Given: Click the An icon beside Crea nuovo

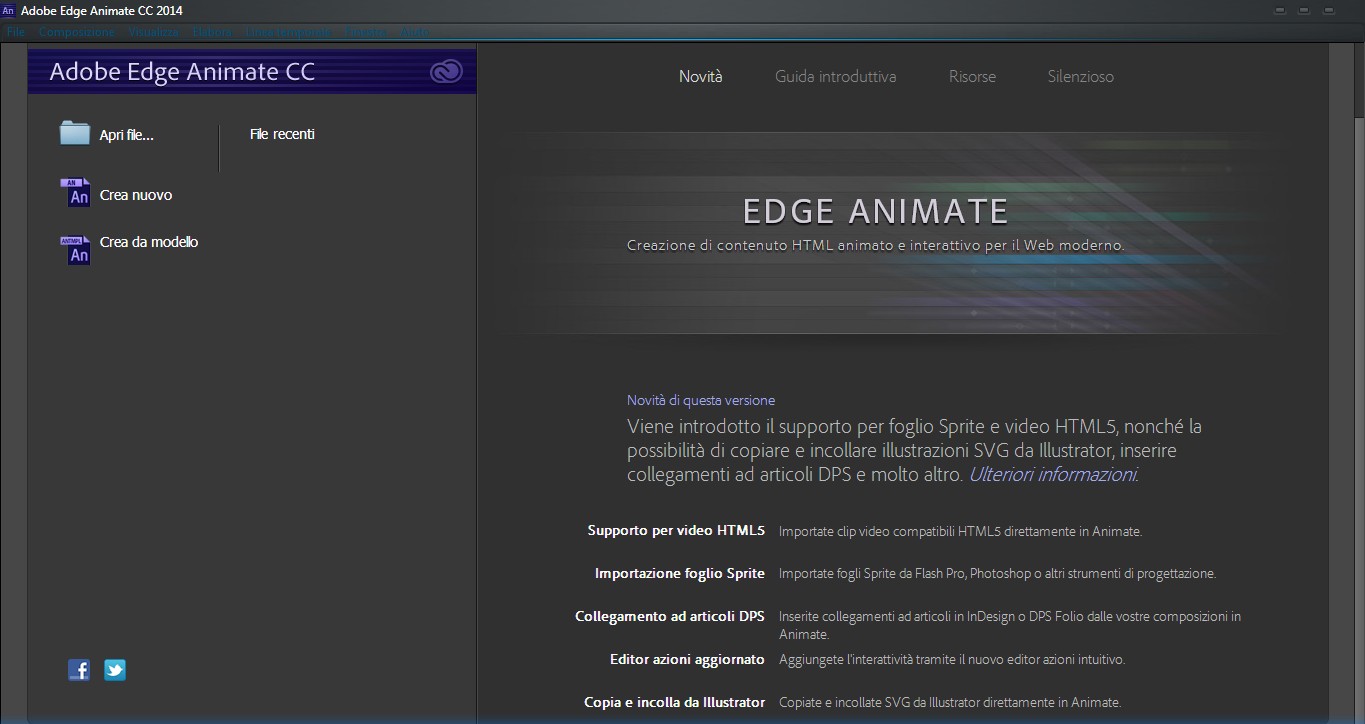Looking at the screenshot, I should [x=75, y=193].
